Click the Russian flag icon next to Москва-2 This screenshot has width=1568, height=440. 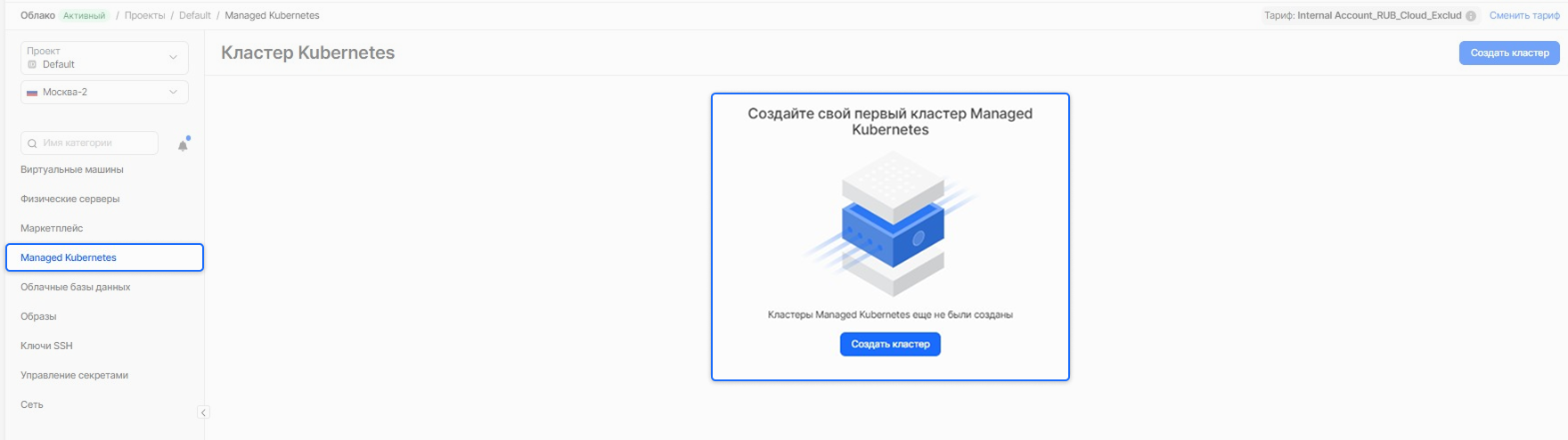(x=32, y=93)
